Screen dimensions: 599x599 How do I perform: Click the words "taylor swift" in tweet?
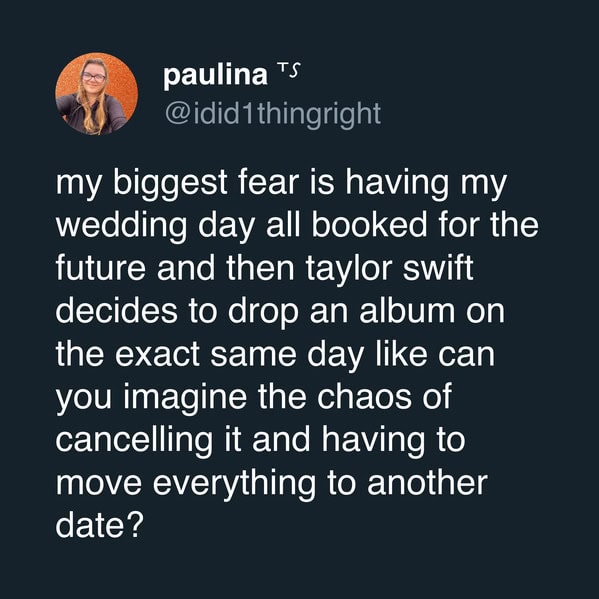pos(389,269)
